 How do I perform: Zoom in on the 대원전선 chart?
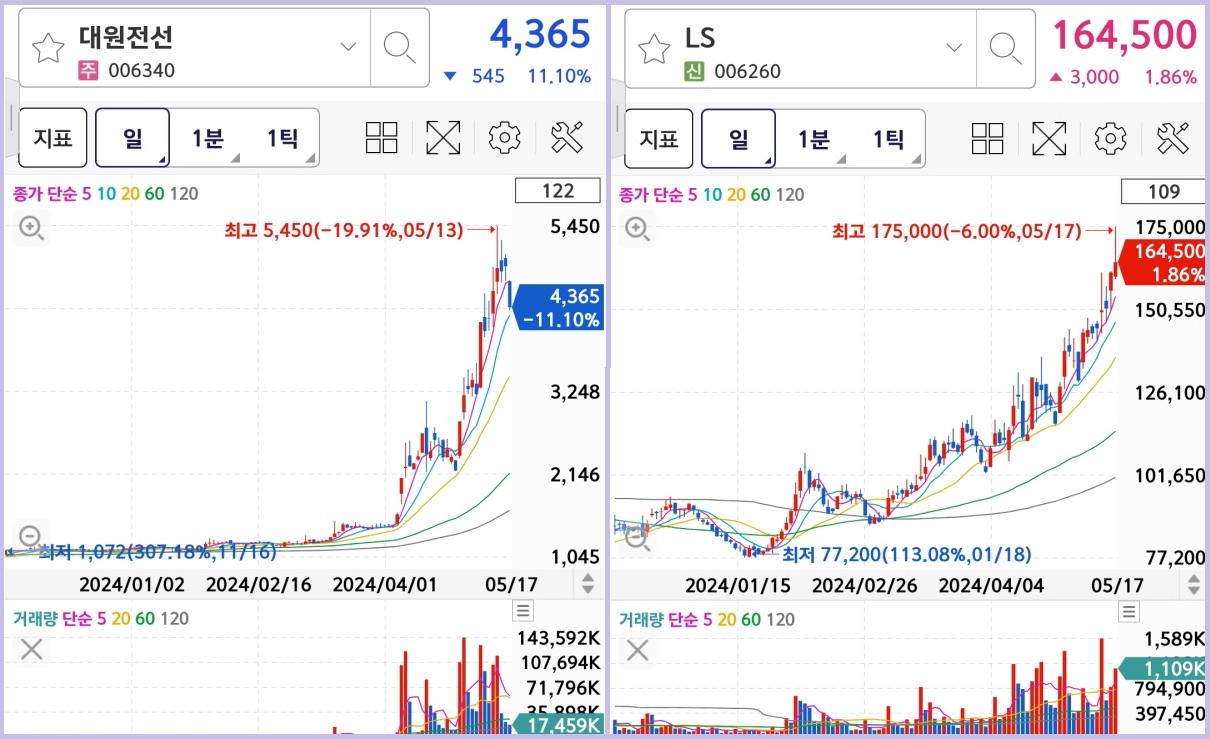point(30,228)
